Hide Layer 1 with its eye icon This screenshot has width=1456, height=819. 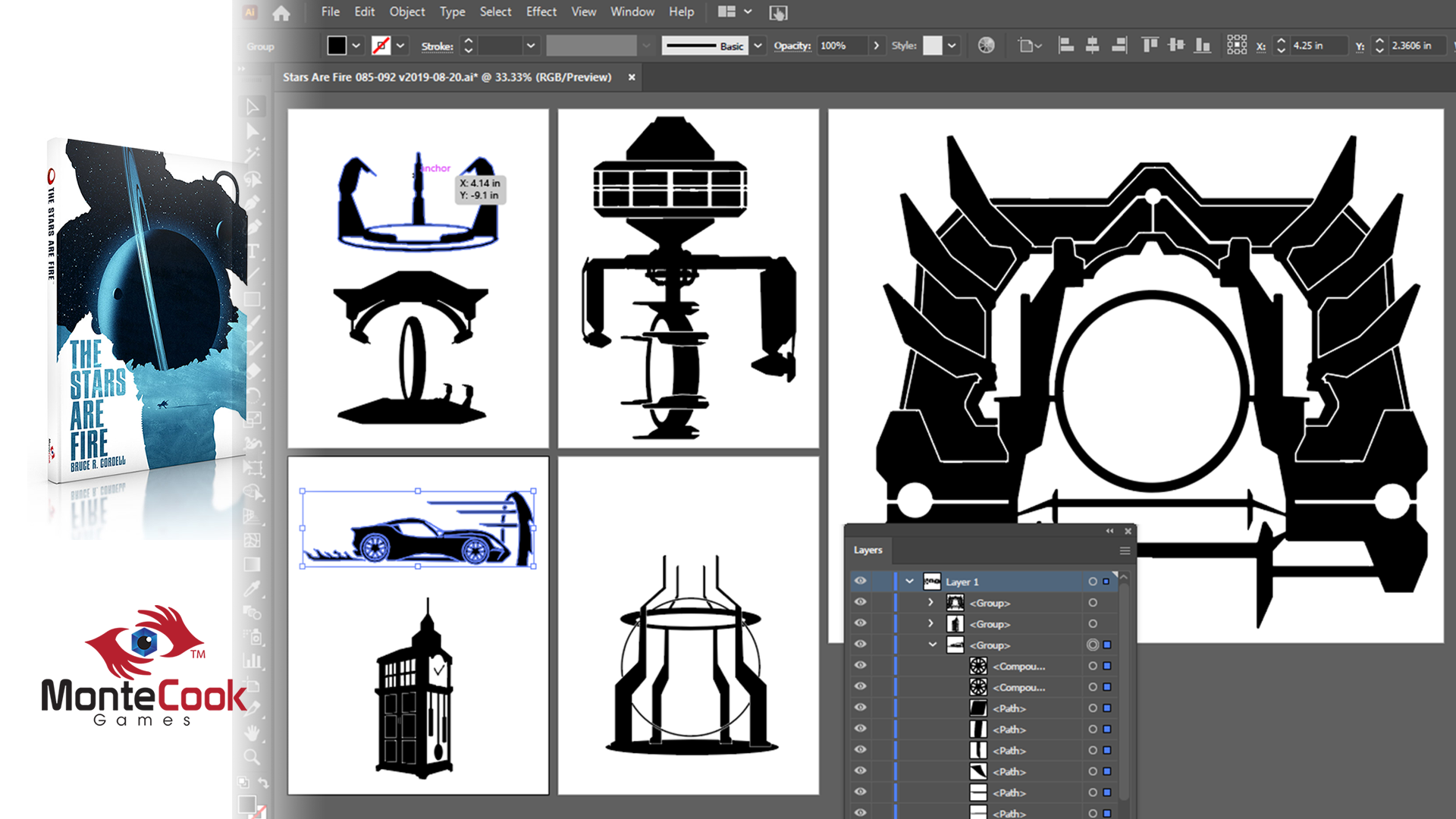tap(860, 581)
